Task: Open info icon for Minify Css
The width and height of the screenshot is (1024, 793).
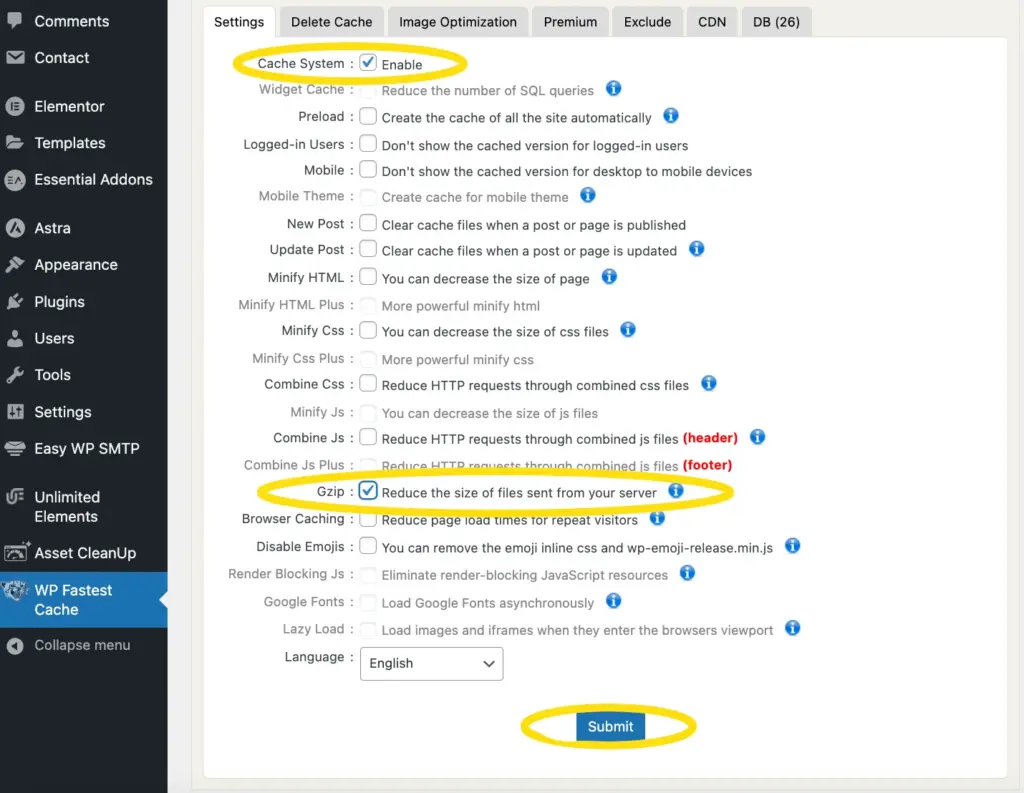Action: click(627, 329)
